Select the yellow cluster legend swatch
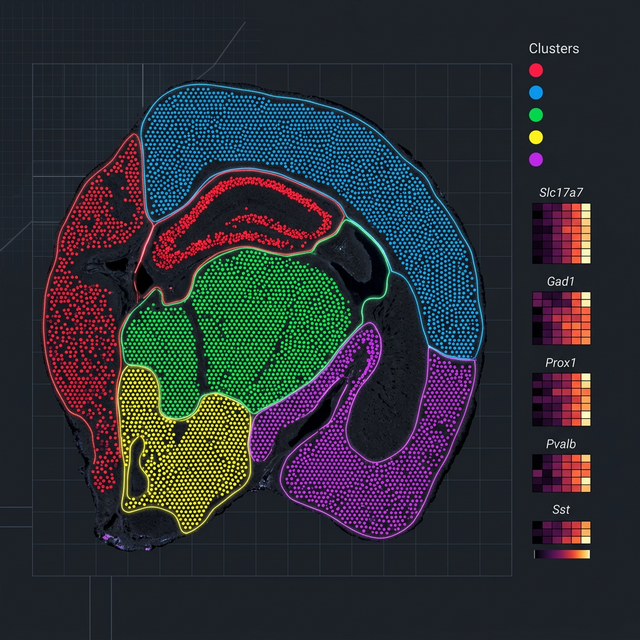This screenshot has height=640, width=640. (x=536, y=137)
